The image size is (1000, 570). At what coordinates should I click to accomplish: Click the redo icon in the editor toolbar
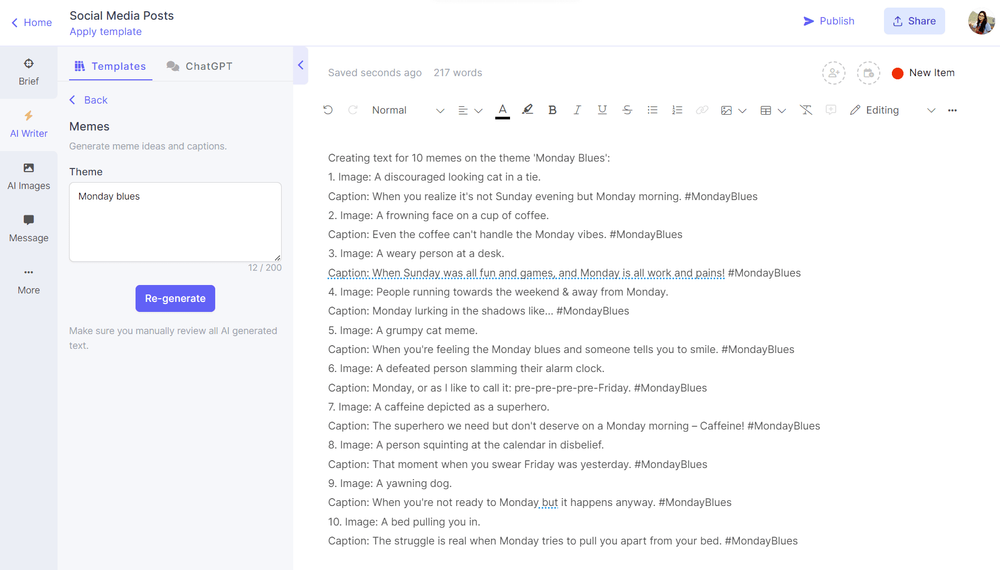[x=353, y=110]
